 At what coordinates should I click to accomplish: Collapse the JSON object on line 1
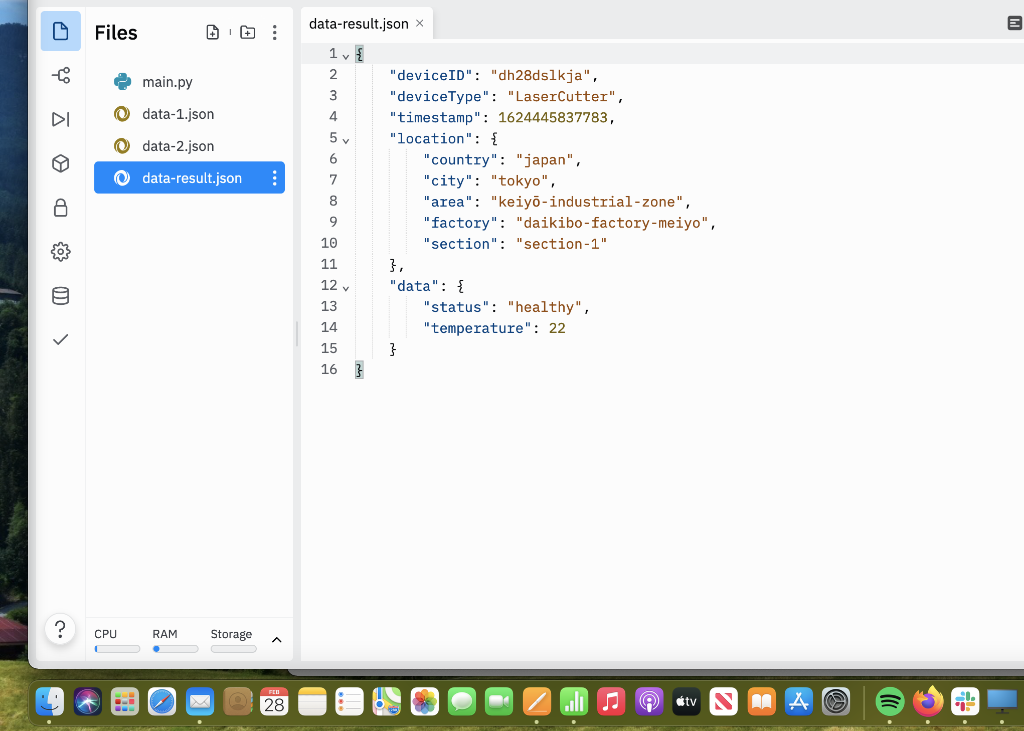[x=345, y=55]
